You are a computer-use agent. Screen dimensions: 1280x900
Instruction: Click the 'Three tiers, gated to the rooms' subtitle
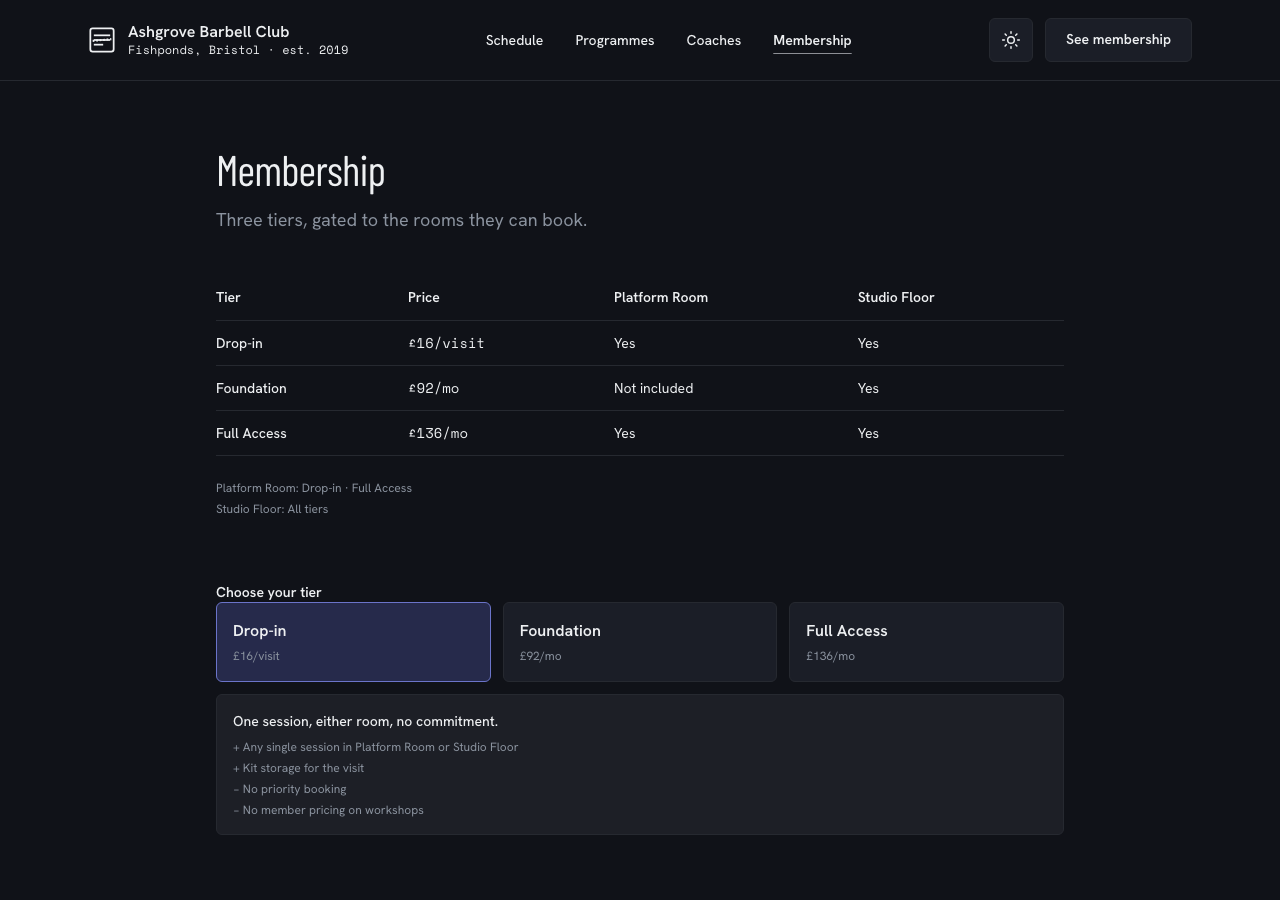point(401,220)
